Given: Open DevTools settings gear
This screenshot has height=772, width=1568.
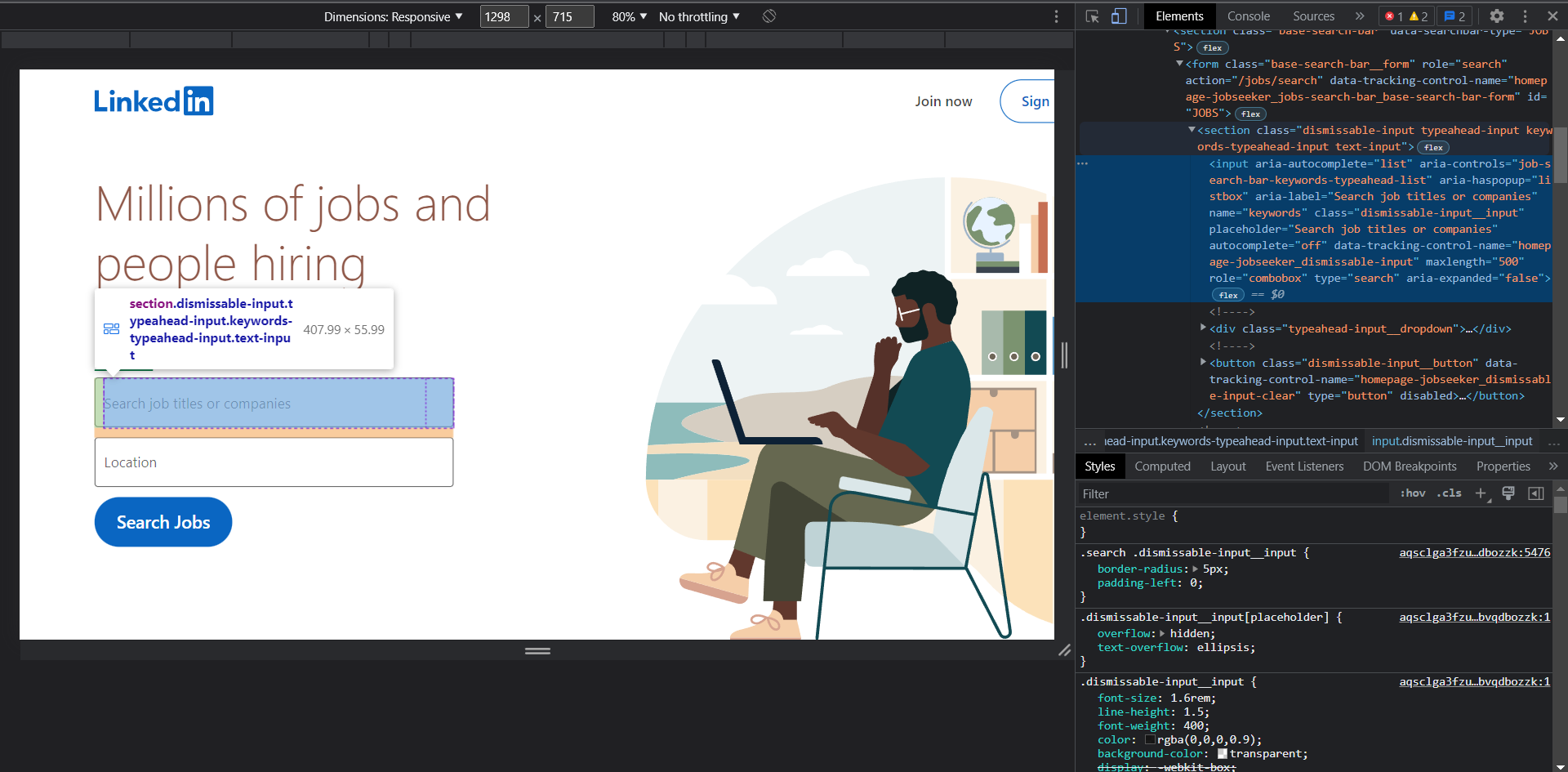Looking at the screenshot, I should point(1499,16).
